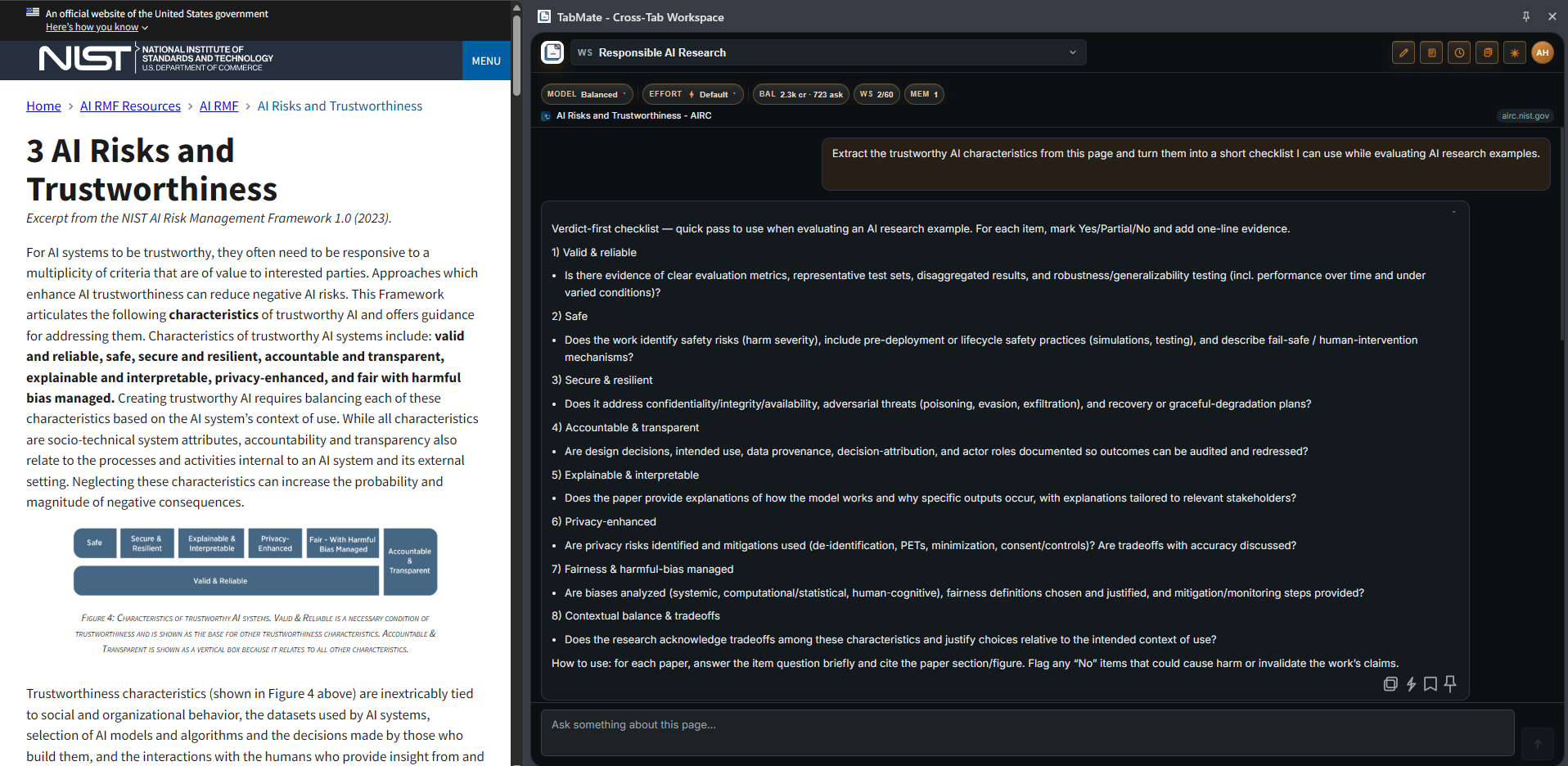This screenshot has height=766, width=1568.
Task: Expand "Here's how you know" banner
Action: (97, 27)
